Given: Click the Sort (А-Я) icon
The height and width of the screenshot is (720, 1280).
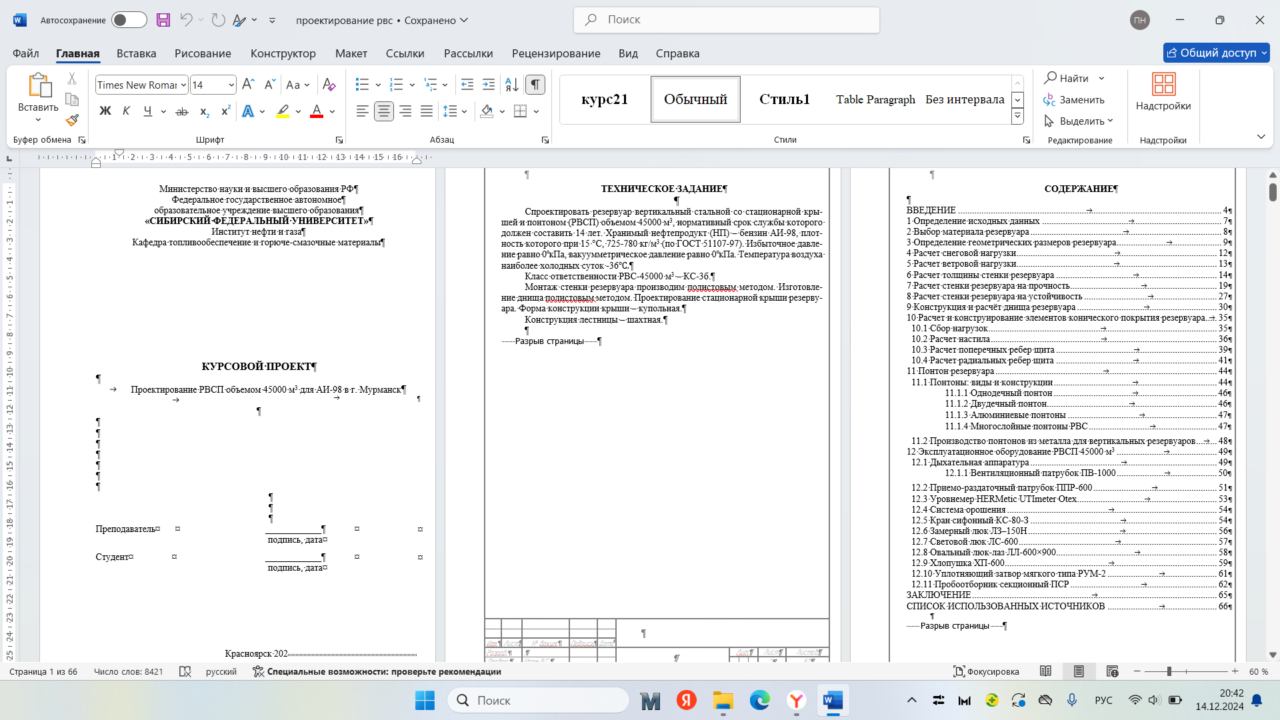Looking at the screenshot, I should coord(511,85).
